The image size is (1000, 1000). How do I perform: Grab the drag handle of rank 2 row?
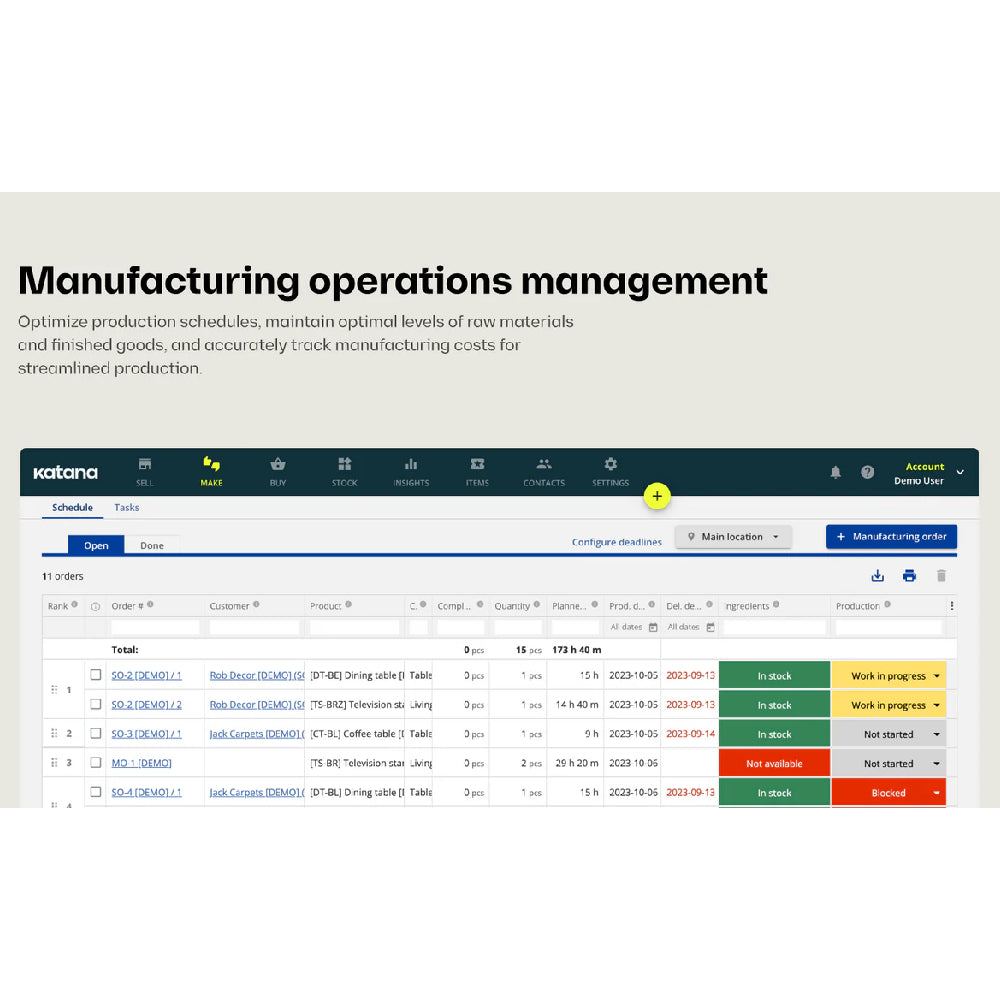pyautogui.click(x=54, y=733)
